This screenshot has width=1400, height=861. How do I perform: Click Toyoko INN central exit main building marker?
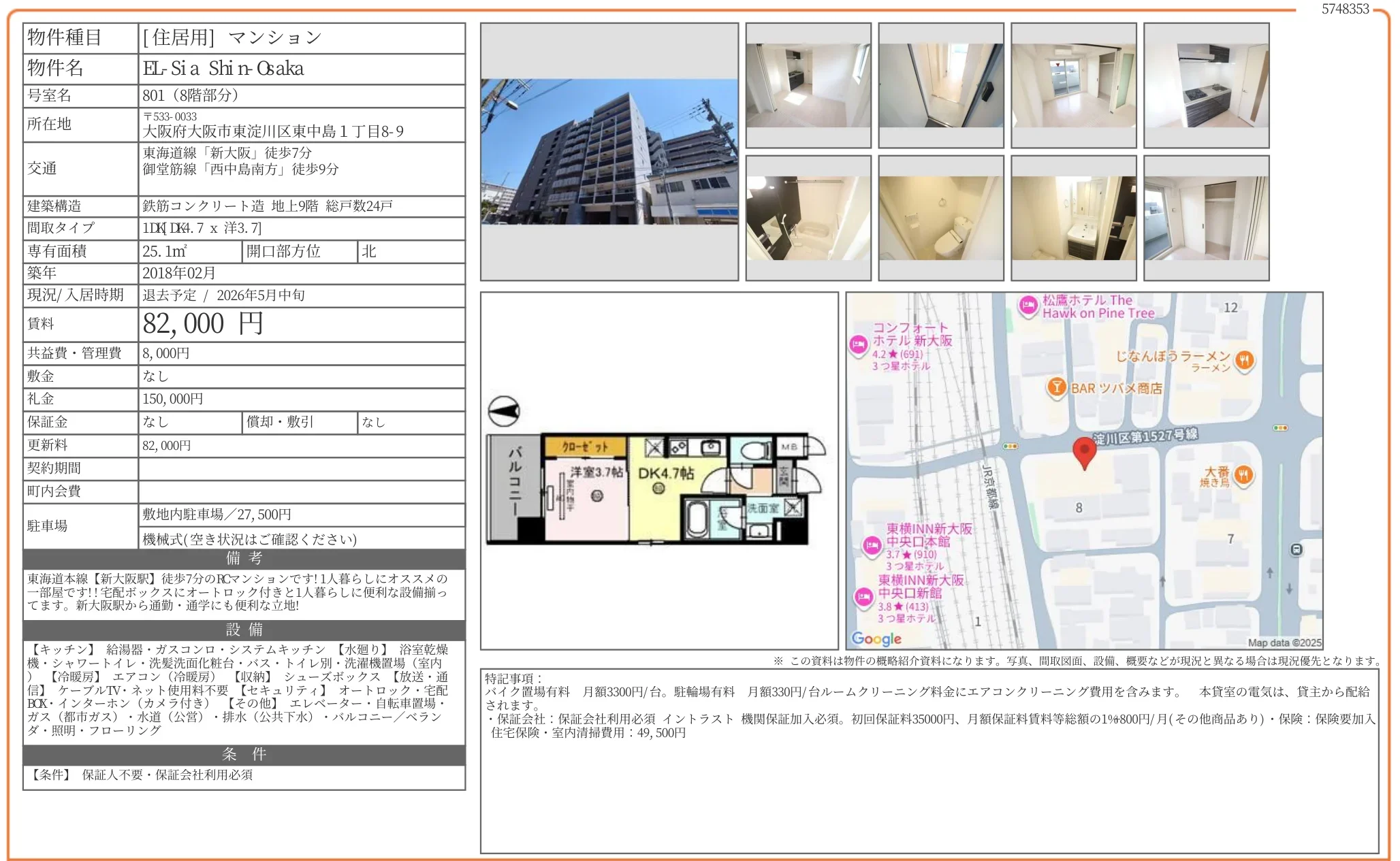tap(872, 545)
